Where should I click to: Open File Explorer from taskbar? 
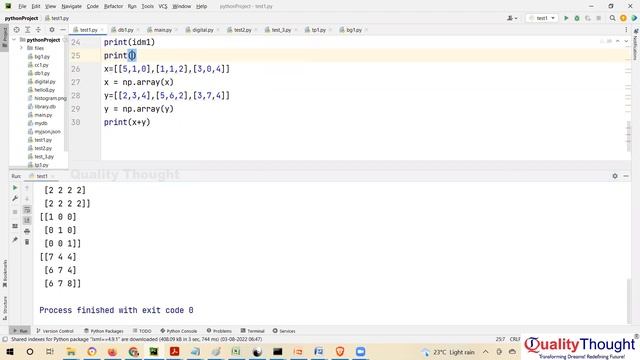pyautogui.click(x=71, y=352)
